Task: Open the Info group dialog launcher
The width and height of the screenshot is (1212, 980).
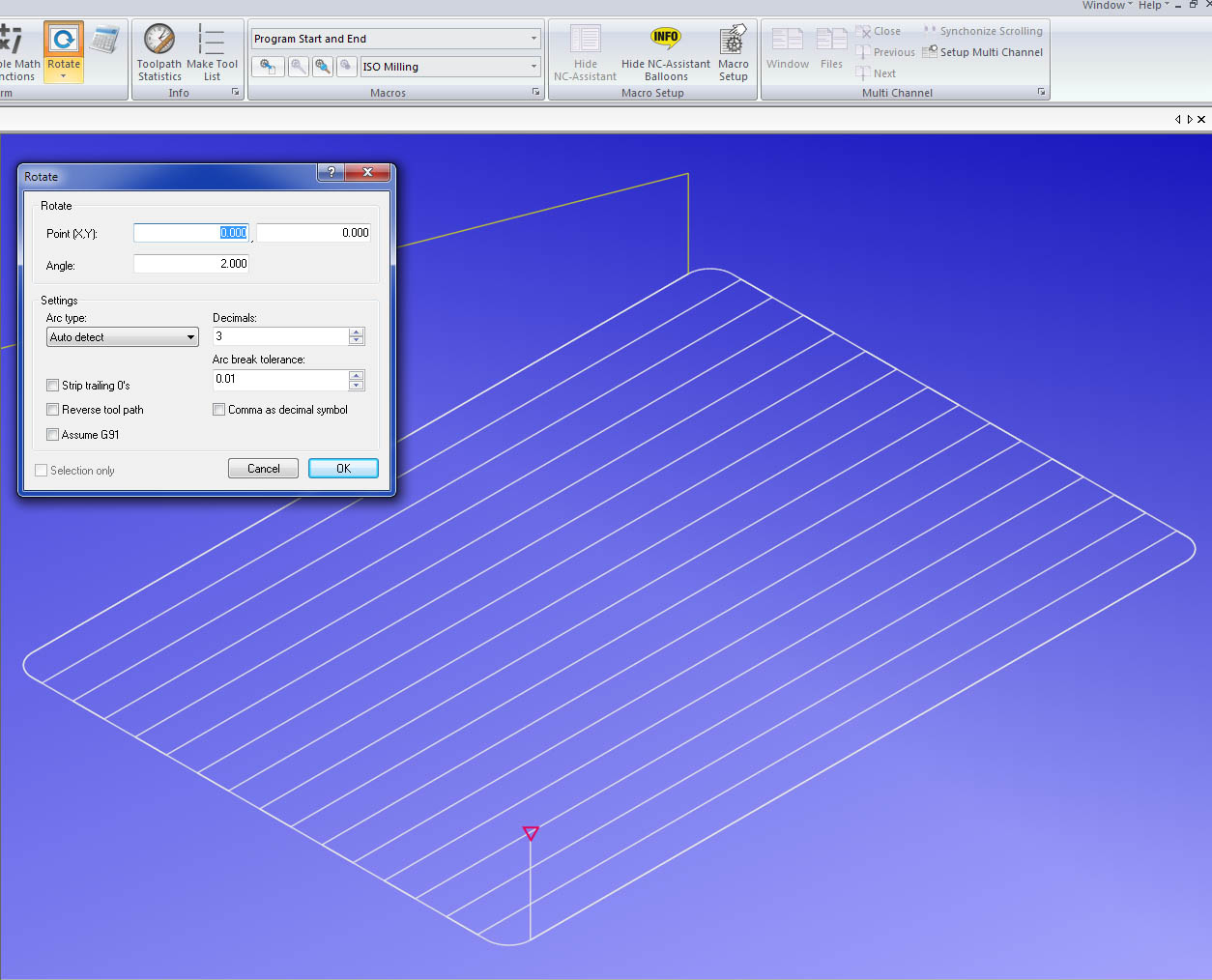Action: (235, 93)
